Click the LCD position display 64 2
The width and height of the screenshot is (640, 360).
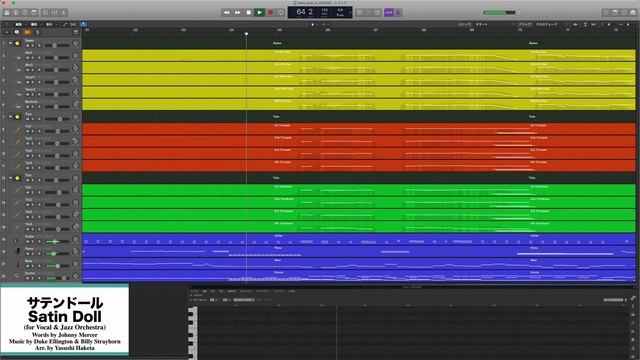(304, 12)
